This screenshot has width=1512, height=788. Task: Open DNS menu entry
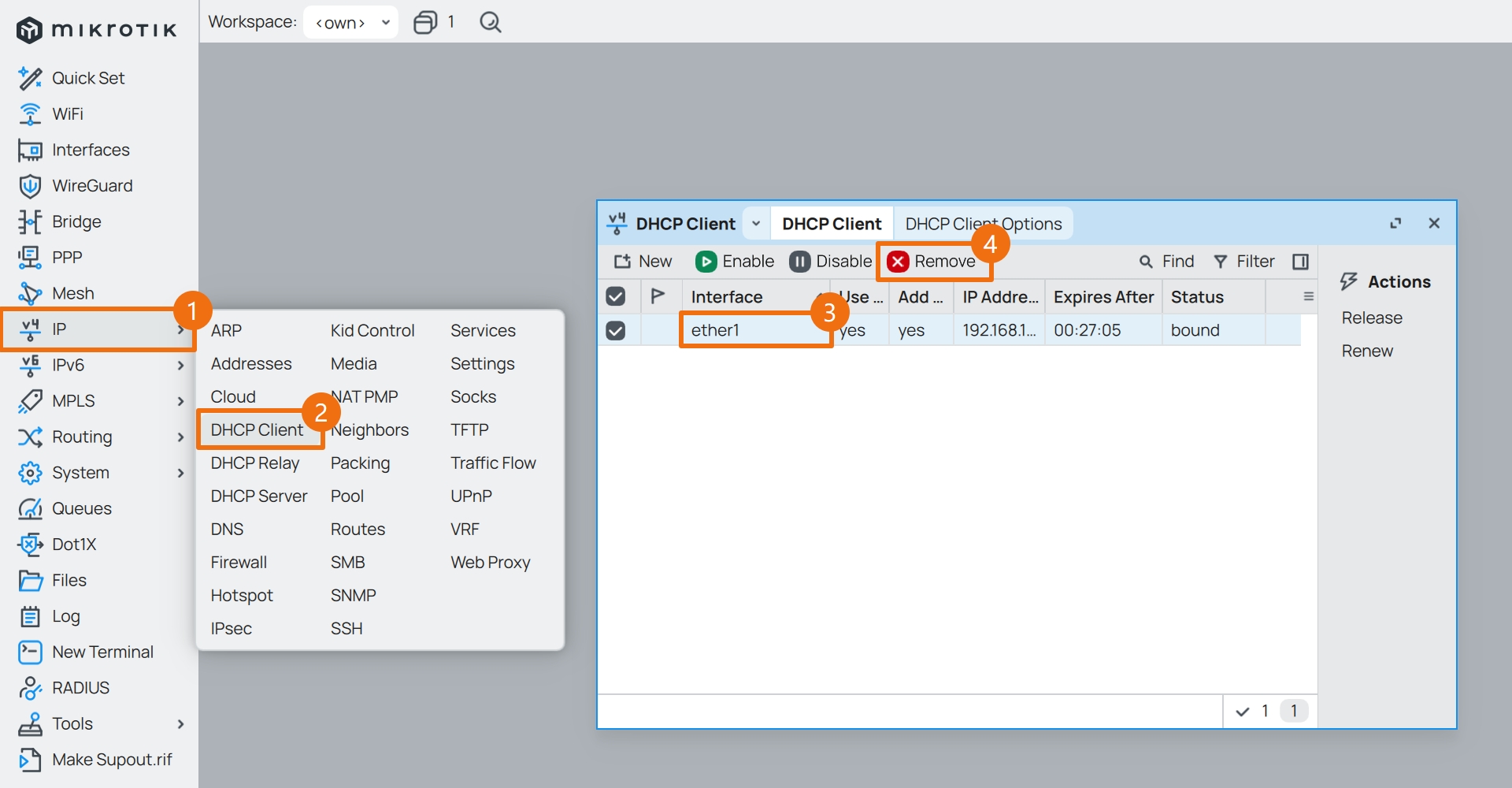[227, 530]
